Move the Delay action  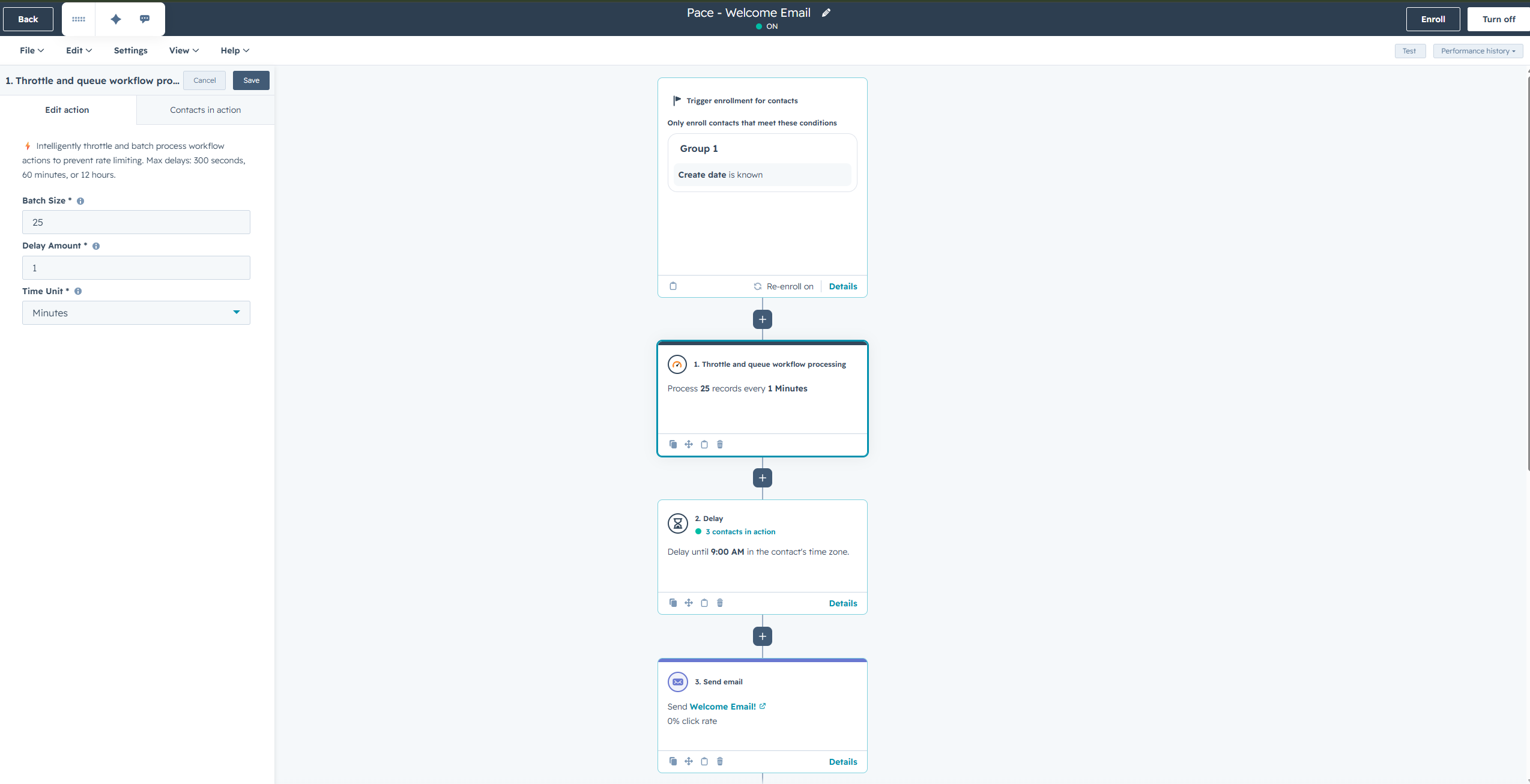(x=689, y=603)
